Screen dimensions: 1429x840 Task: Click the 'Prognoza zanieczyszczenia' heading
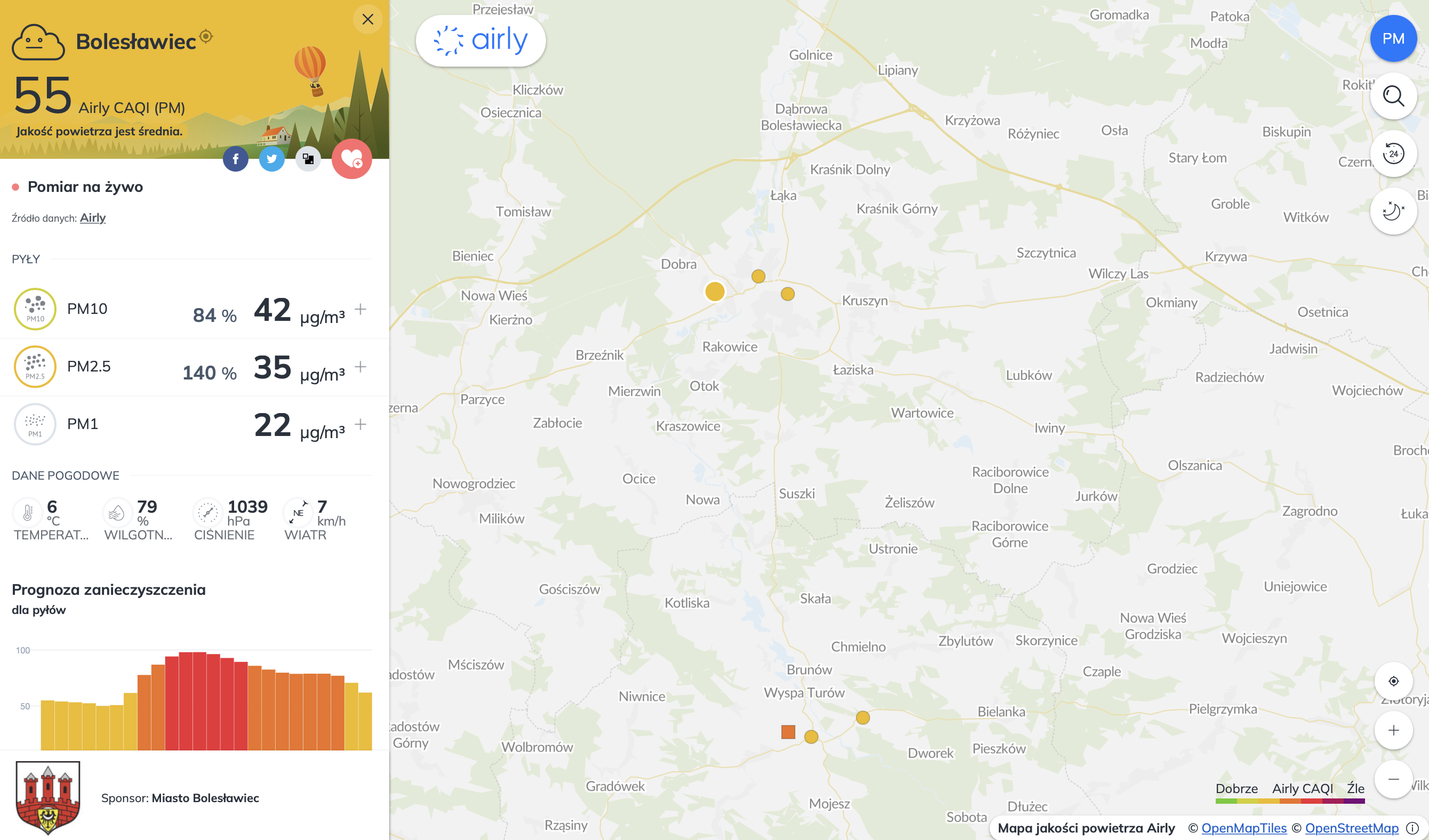click(108, 589)
